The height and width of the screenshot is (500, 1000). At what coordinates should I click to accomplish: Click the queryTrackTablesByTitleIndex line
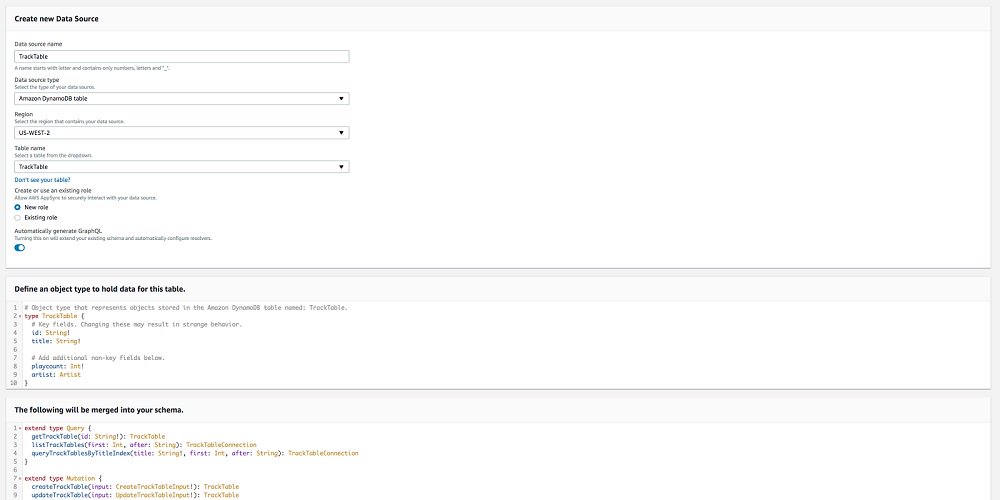click(195, 453)
